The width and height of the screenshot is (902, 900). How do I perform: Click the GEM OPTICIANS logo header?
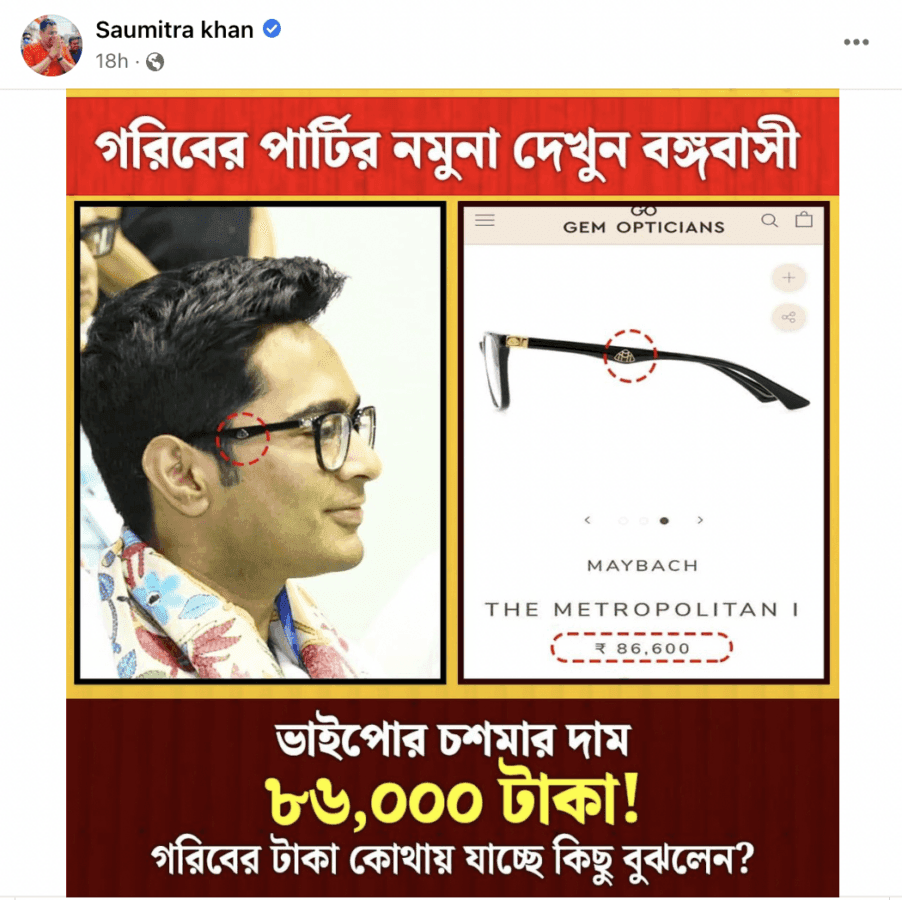pos(644,221)
